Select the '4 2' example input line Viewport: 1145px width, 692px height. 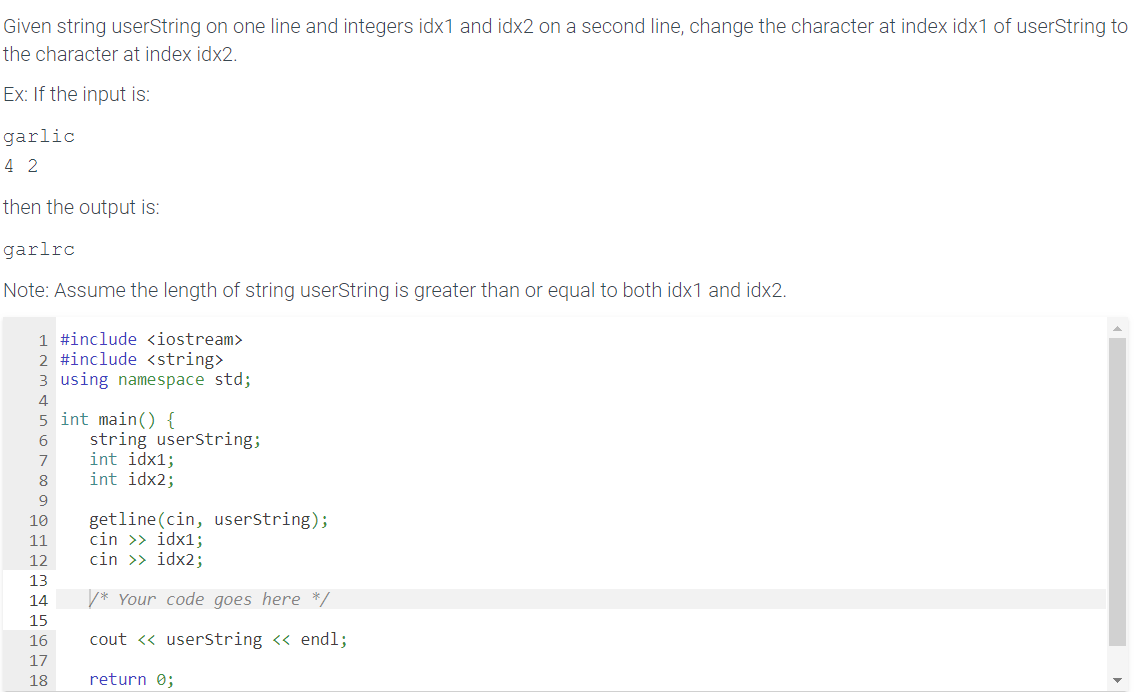pos(21,165)
